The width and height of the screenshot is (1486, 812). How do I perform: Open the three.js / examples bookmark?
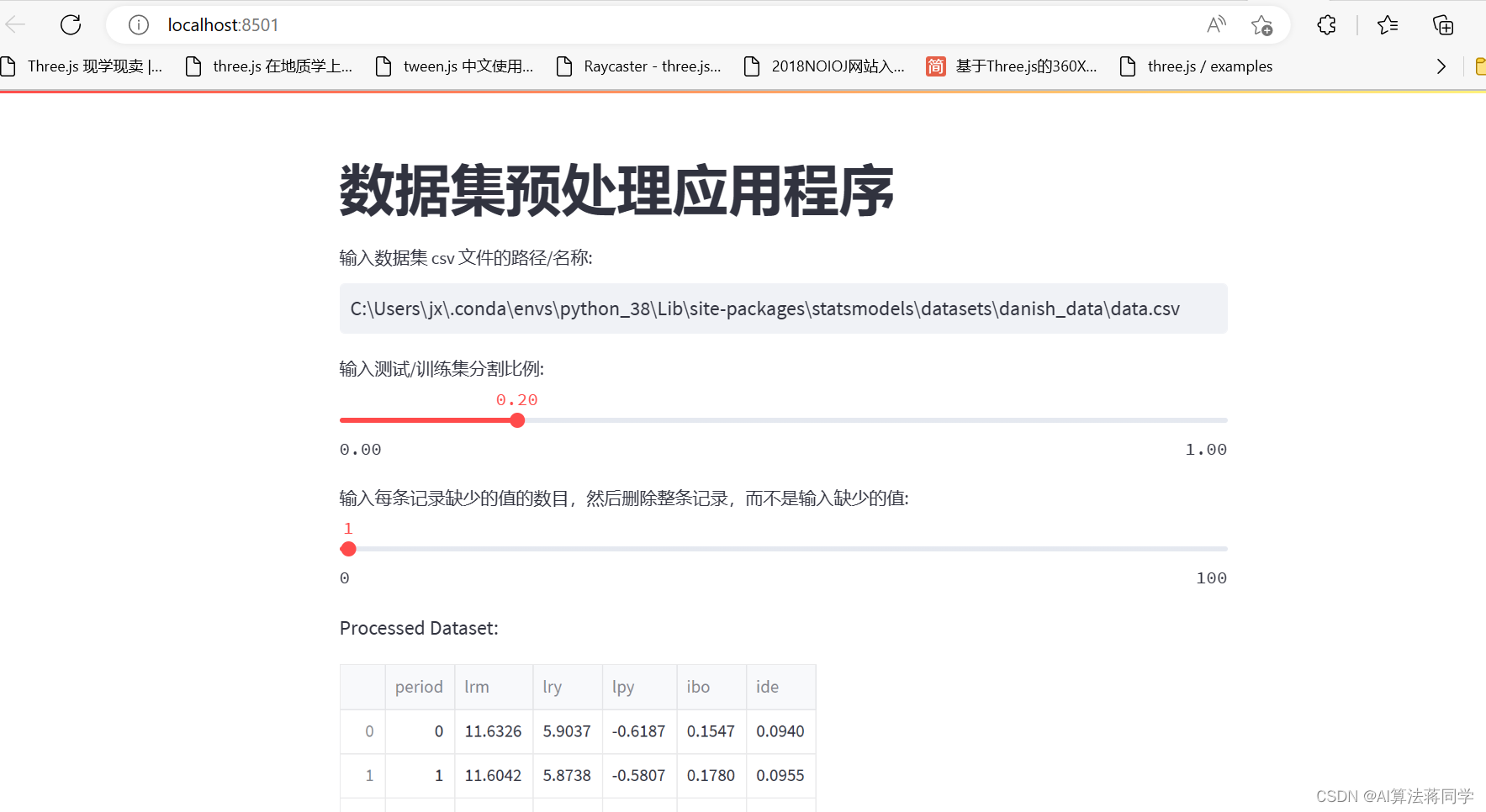tap(1197, 66)
